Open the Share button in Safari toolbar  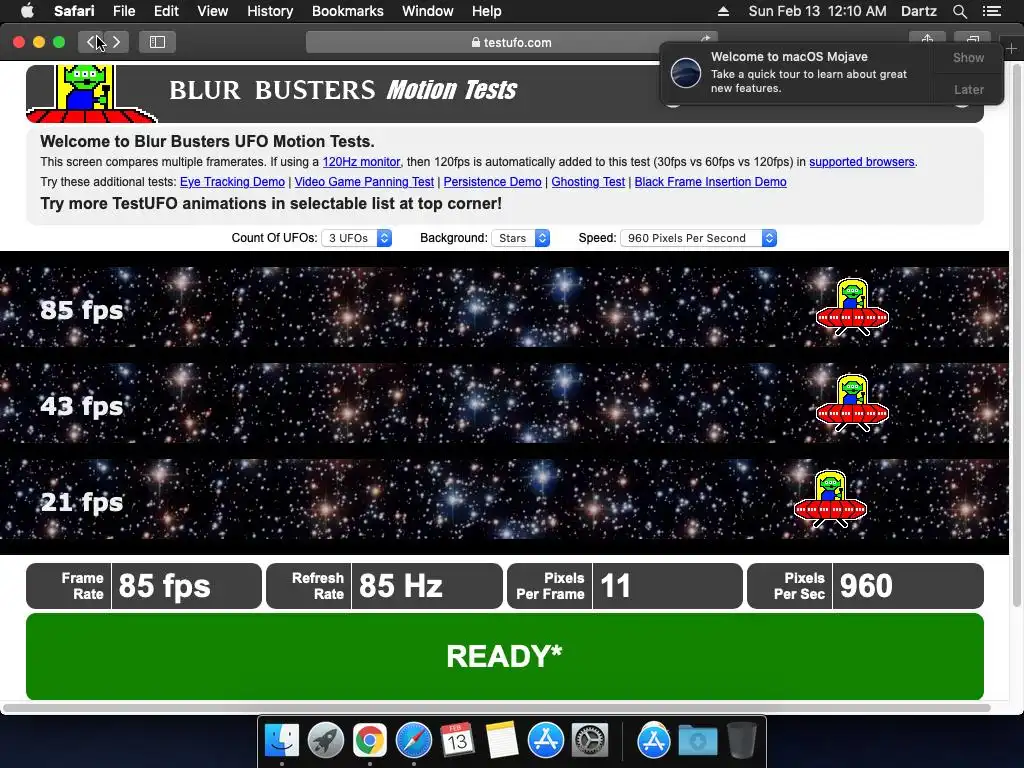[x=927, y=40]
